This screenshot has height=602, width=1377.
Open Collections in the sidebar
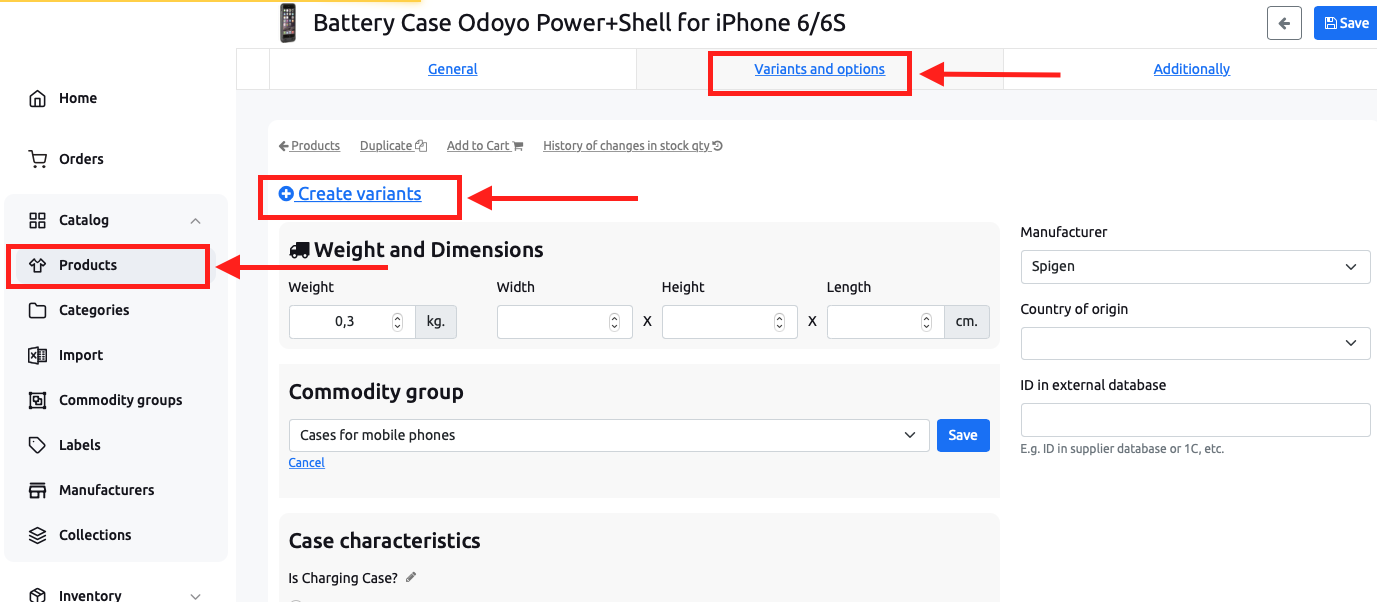(95, 535)
